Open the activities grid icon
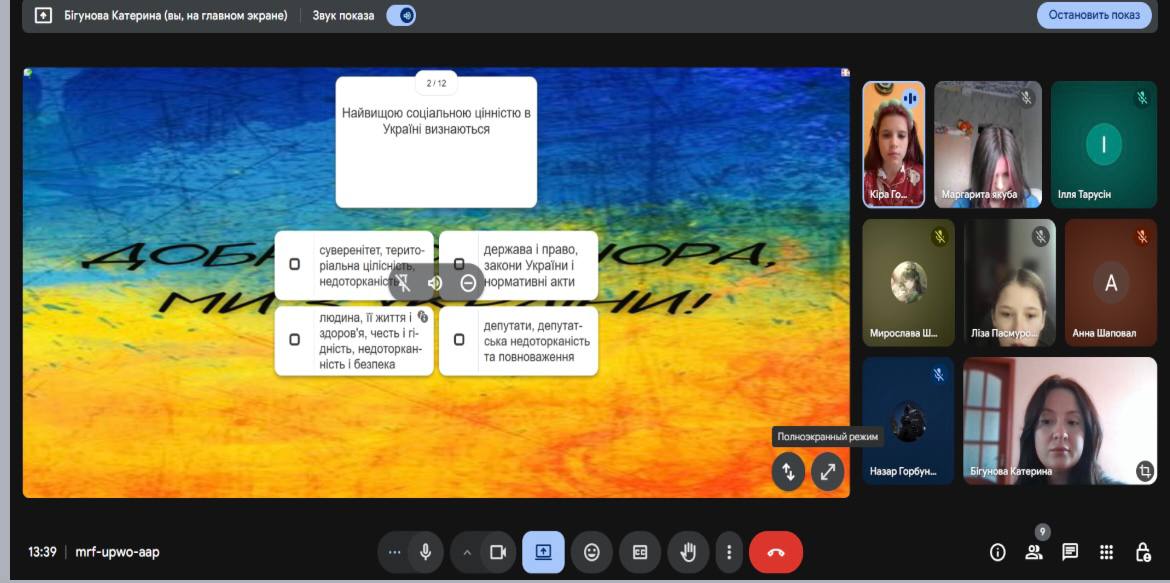1170x583 pixels. click(x=1106, y=552)
